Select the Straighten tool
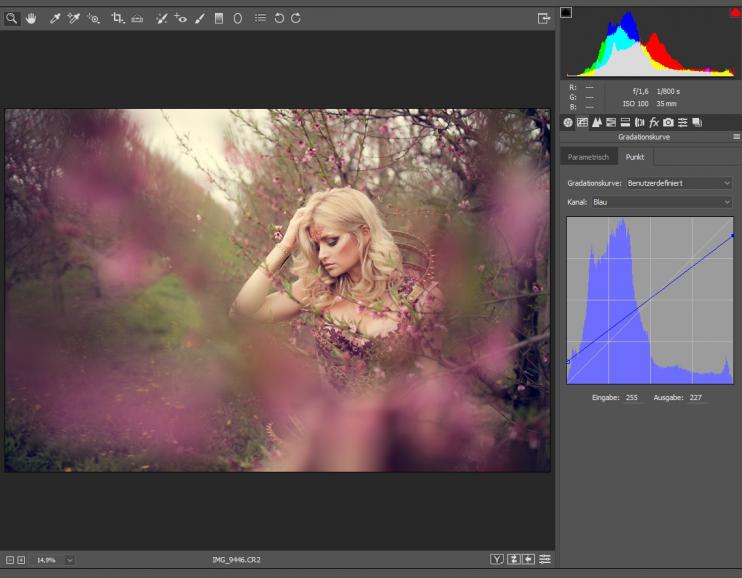This screenshot has height=578, width=742. 137,18
